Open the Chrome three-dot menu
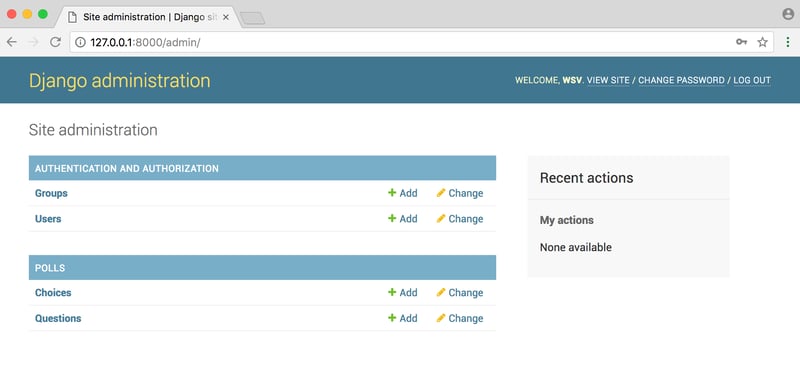This screenshot has height=374, width=800. point(788,42)
